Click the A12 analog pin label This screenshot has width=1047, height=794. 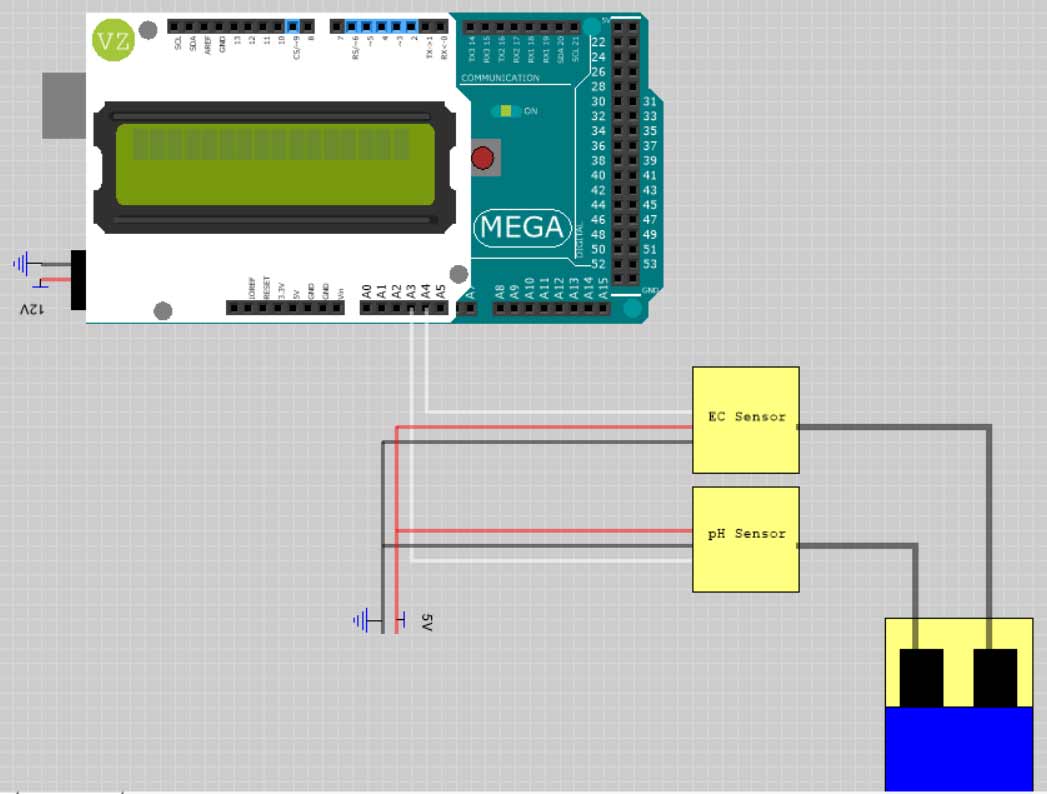559,288
